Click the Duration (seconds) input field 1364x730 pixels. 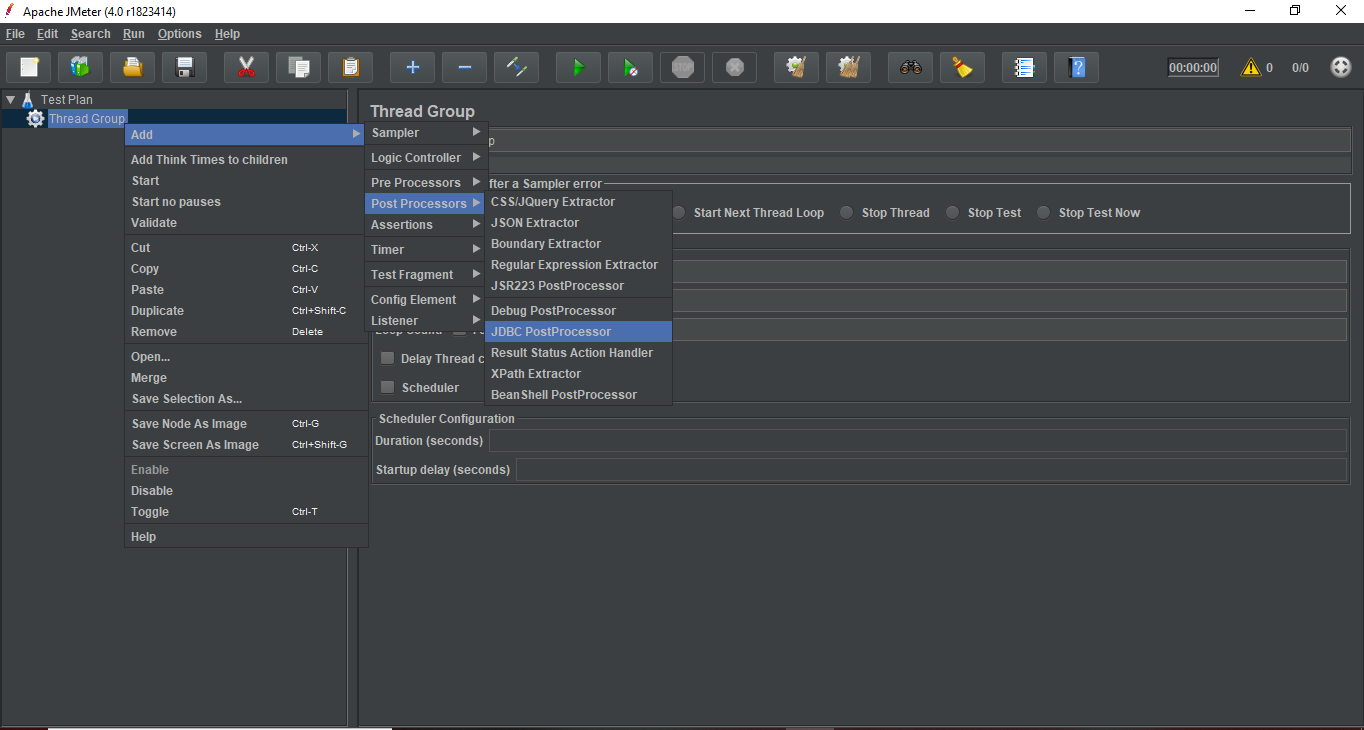pos(916,441)
